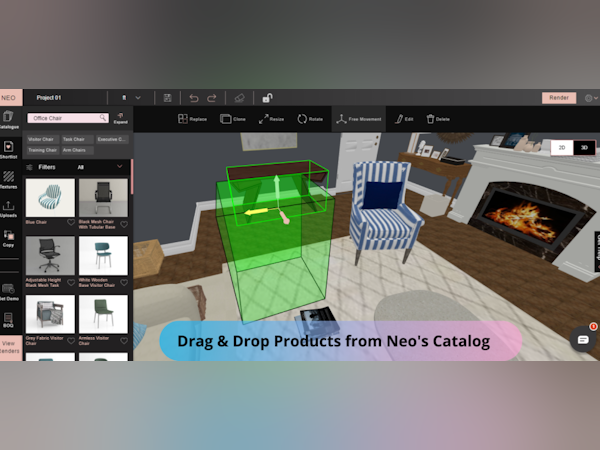Select the Rotate tool
Image resolution: width=600 pixels, height=450 pixels.
[310, 119]
